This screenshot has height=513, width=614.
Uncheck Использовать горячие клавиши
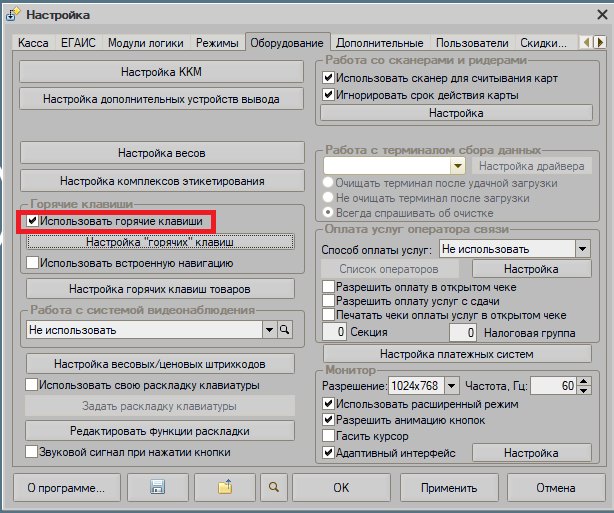pos(33,221)
